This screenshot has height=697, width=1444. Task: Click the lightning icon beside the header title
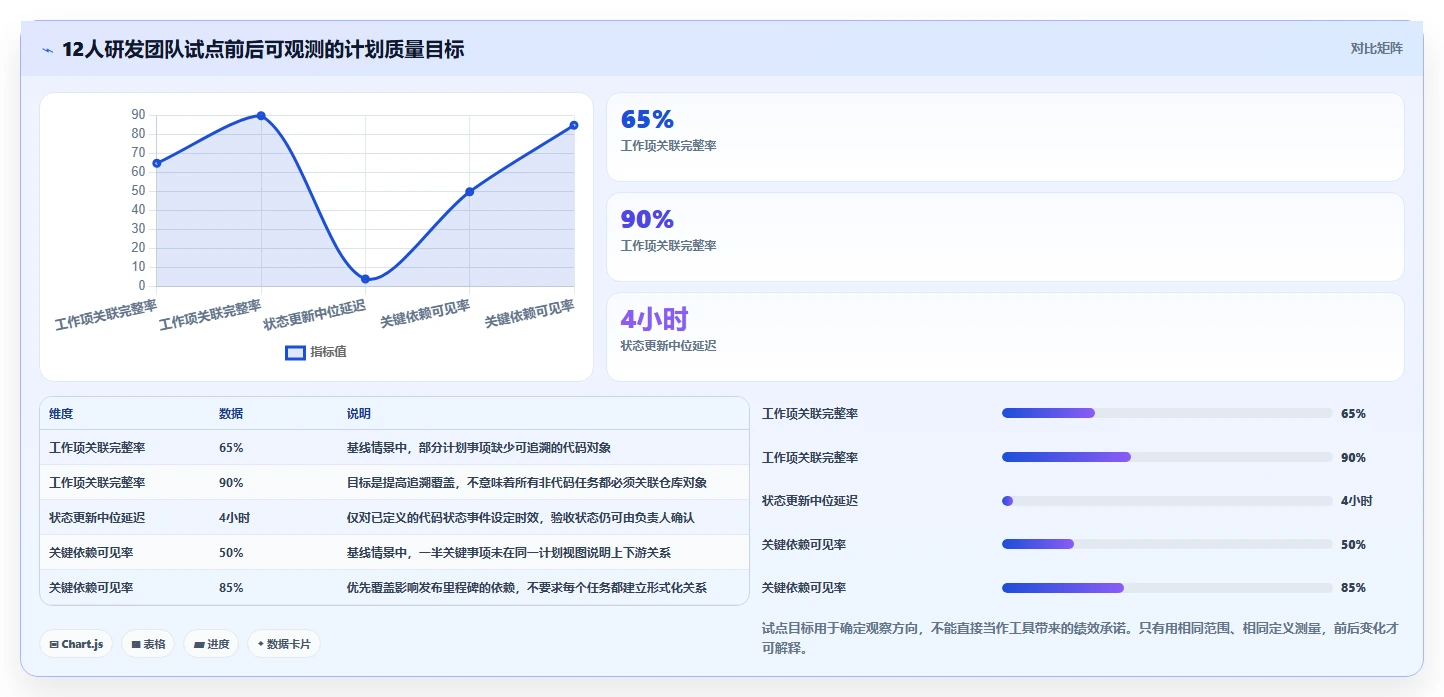[47, 50]
